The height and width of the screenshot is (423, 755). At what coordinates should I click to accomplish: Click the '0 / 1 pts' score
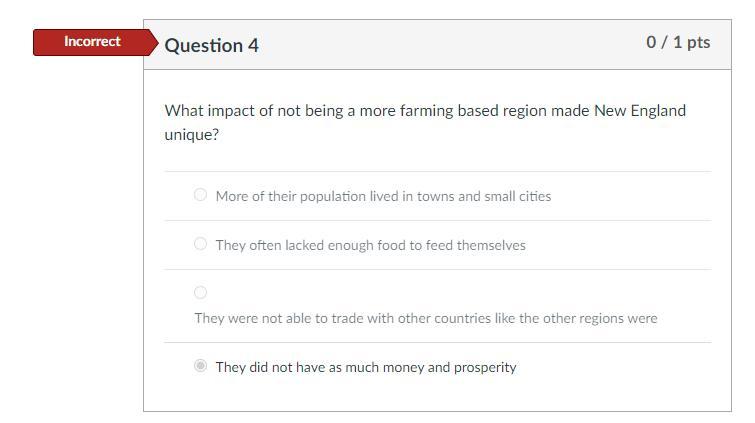(x=678, y=42)
